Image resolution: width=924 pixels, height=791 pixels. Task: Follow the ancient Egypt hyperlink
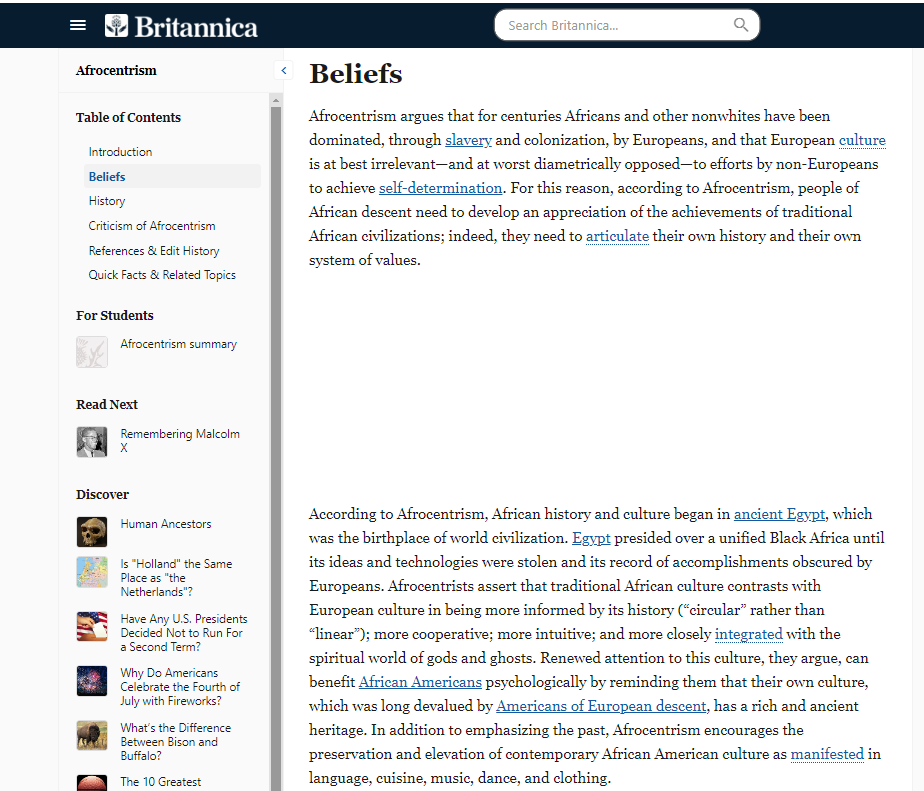[779, 514]
